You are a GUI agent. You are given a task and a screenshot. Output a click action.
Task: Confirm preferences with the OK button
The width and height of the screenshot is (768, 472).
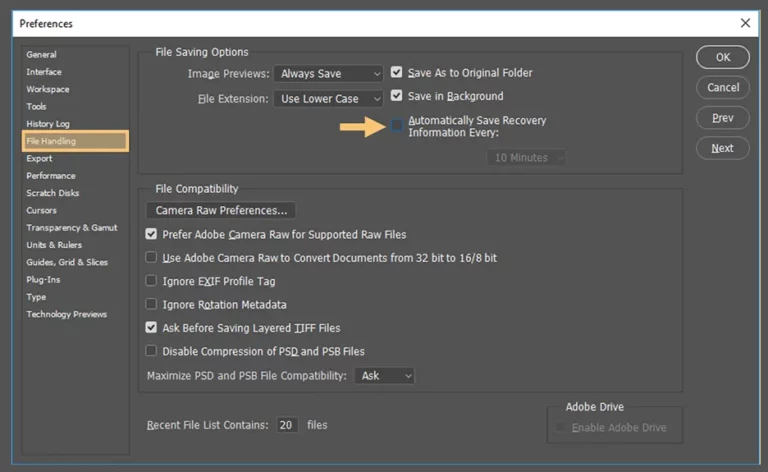pos(722,57)
